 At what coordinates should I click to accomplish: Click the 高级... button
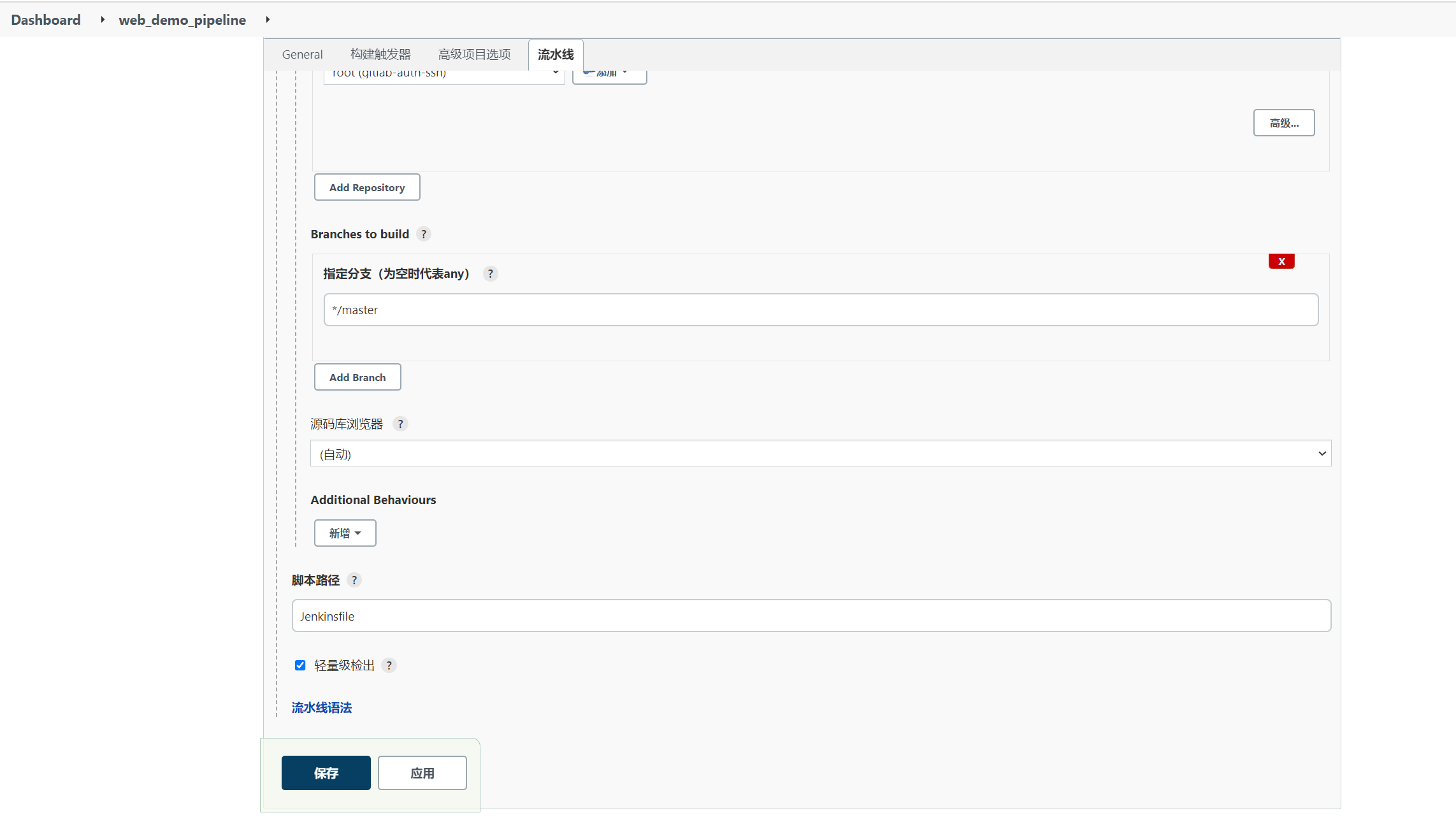1284,123
